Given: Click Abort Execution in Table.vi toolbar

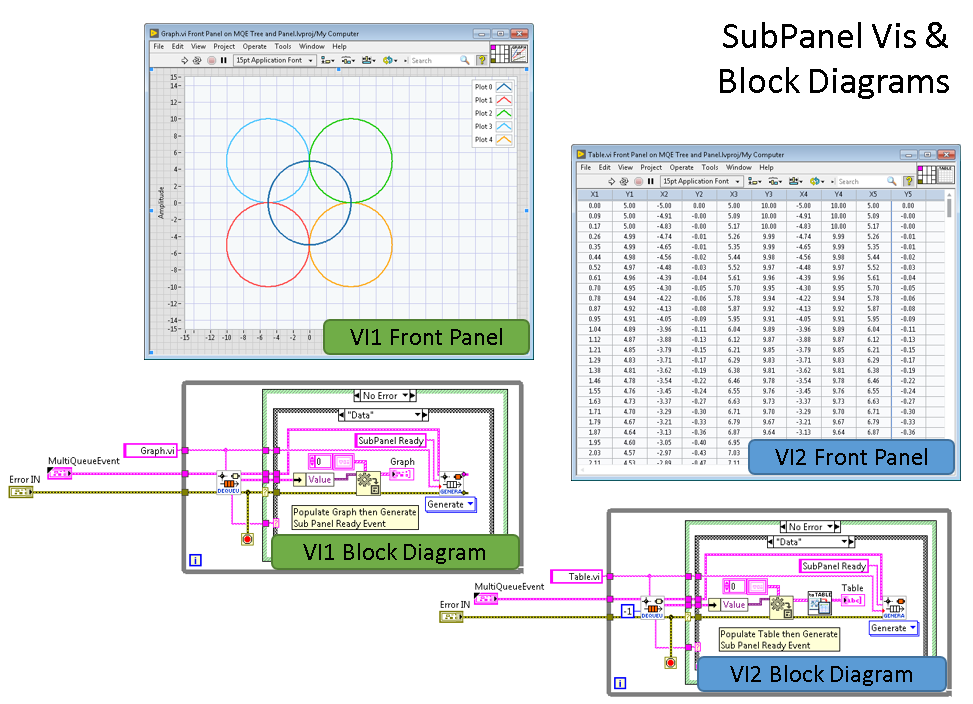Looking at the screenshot, I should click(x=638, y=181).
